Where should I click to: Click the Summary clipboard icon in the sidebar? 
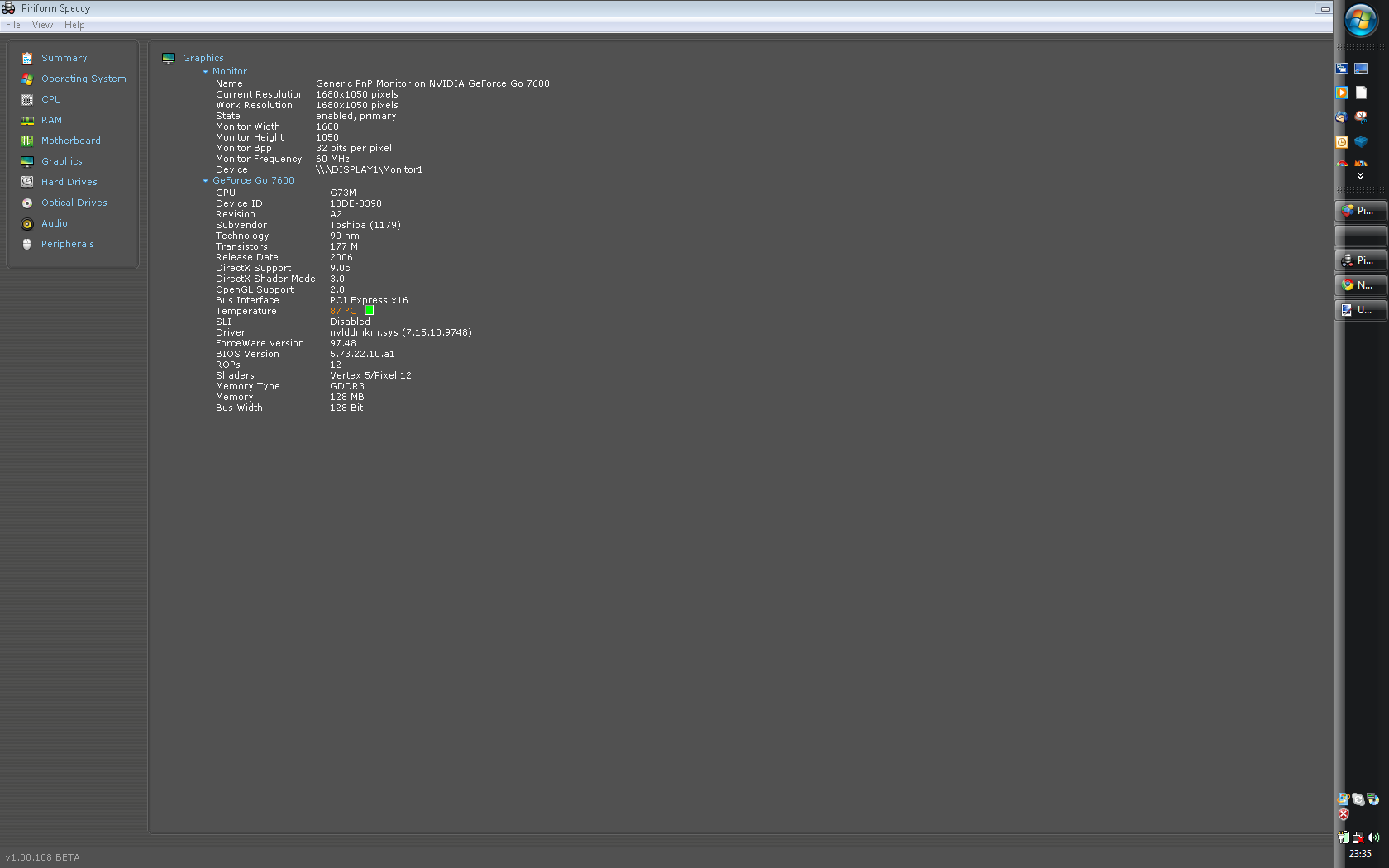pos(27,59)
